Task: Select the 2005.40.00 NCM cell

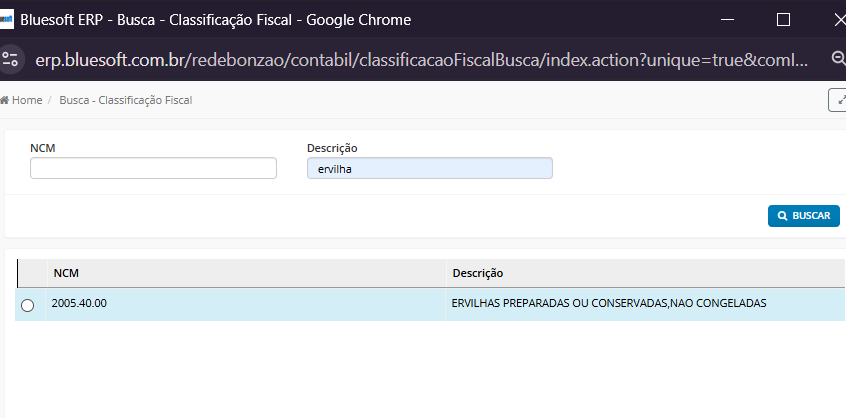Action: [x=79, y=303]
